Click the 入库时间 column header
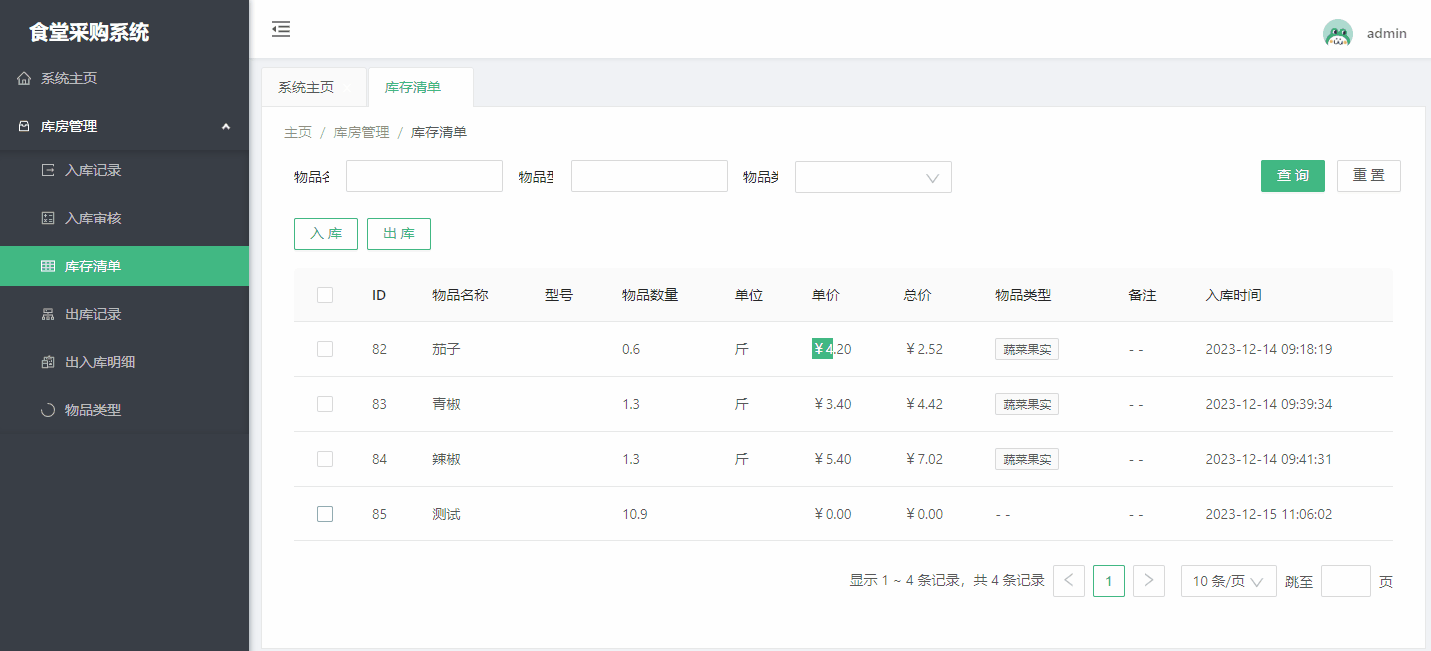The image size is (1431, 651). [1234, 295]
